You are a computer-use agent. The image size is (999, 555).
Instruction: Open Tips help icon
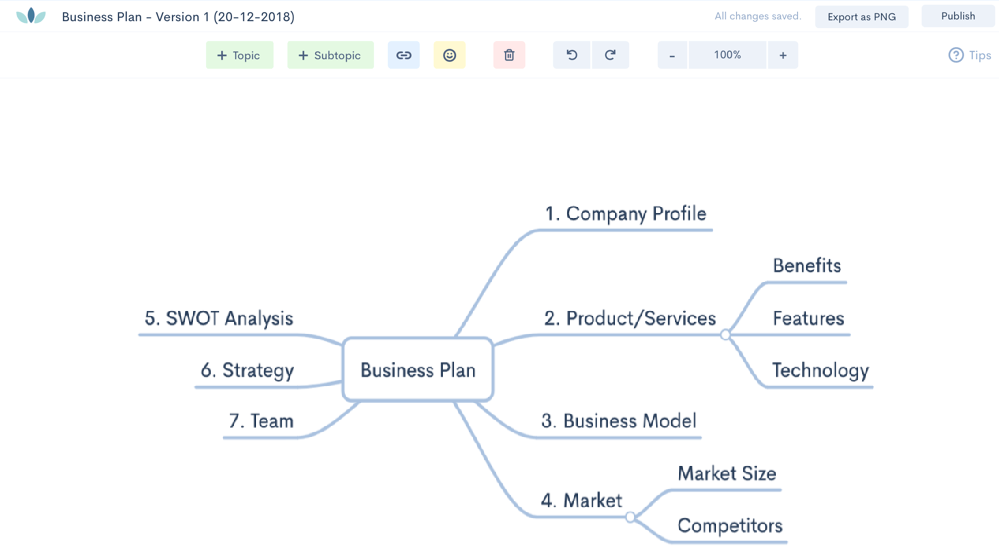(x=956, y=56)
